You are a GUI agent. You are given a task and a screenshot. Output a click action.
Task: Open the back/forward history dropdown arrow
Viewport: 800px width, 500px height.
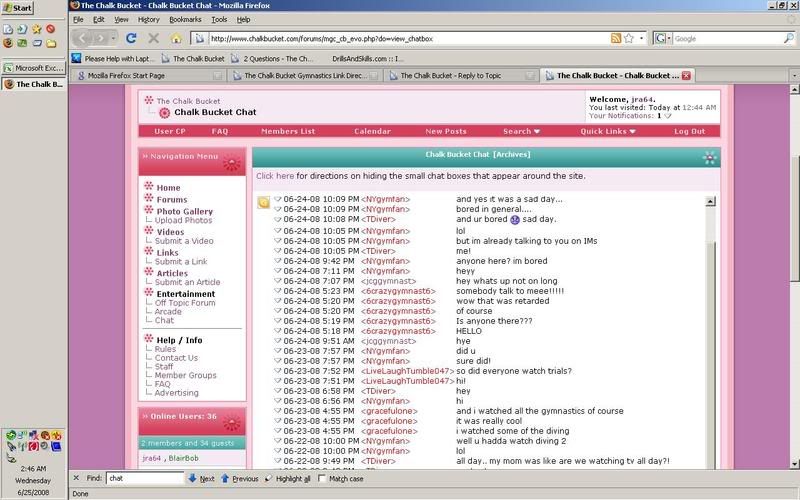(113, 38)
